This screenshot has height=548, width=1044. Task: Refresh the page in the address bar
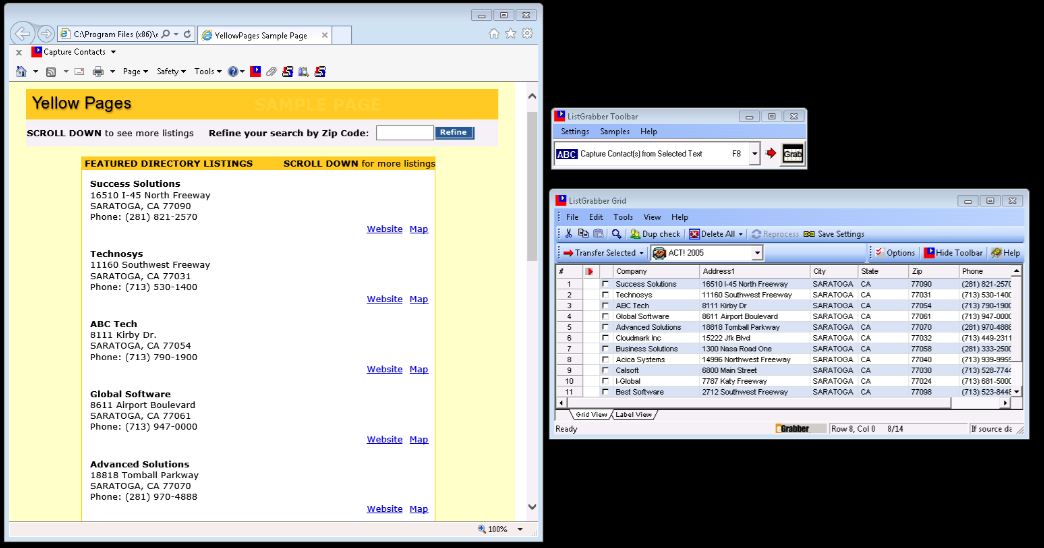[x=188, y=34]
